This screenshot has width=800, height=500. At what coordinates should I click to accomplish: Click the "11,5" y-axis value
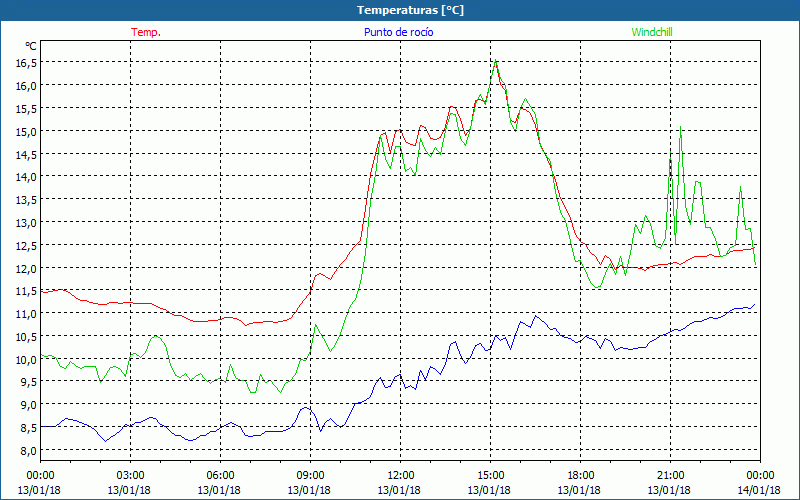[x=27, y=291]
